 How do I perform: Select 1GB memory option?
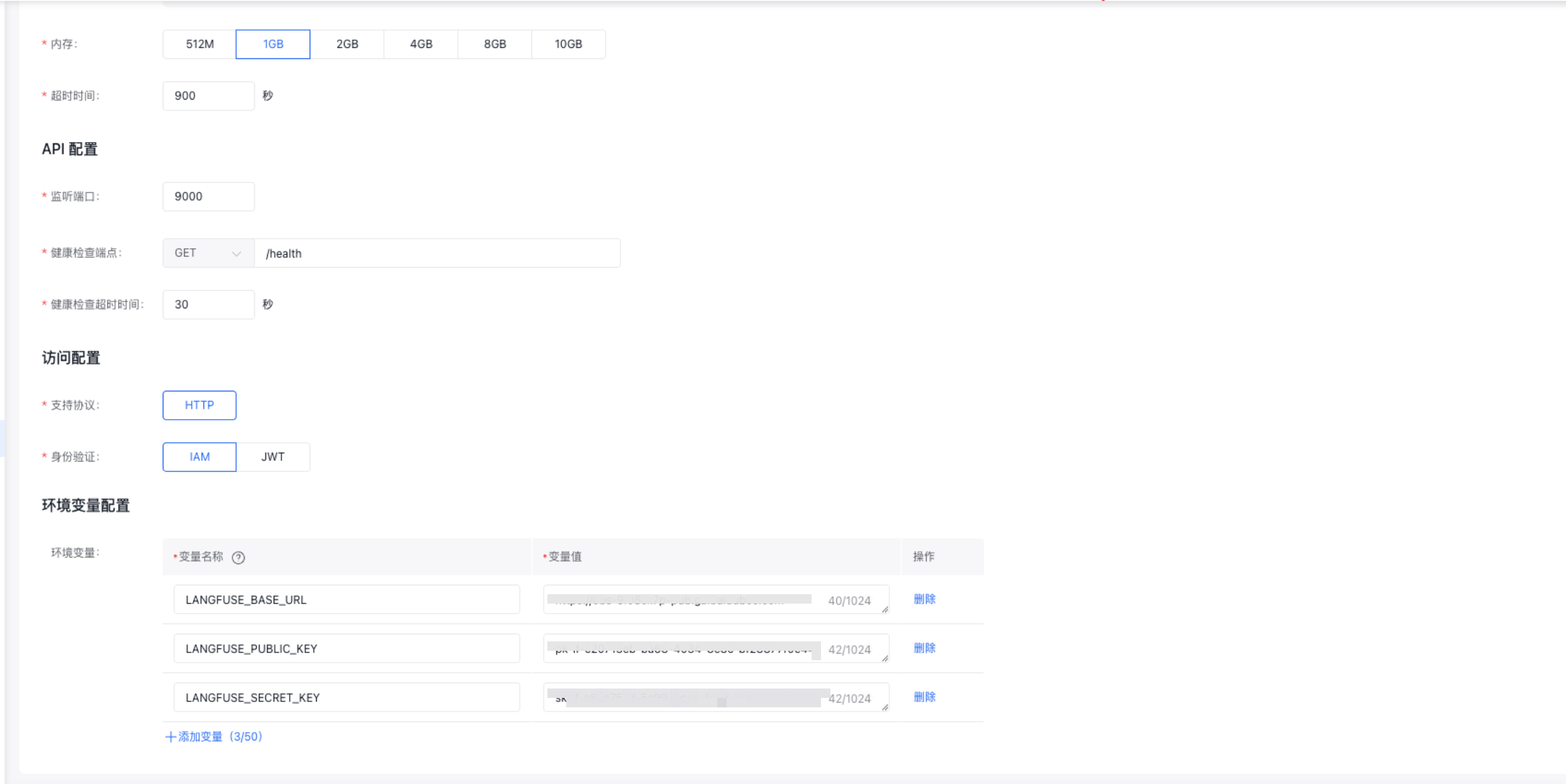tap(273, 44)
